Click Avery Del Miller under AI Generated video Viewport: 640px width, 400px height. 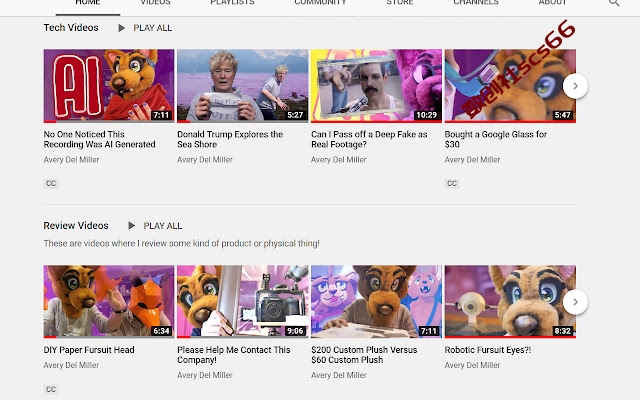tap(71, 160)
